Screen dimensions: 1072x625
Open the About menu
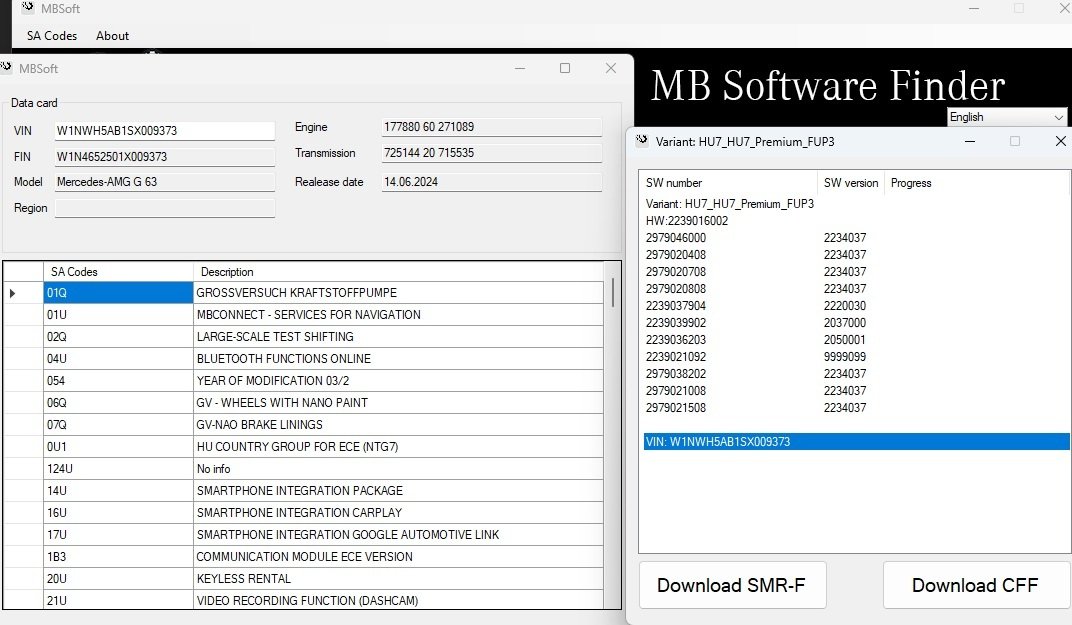(112, 36)
